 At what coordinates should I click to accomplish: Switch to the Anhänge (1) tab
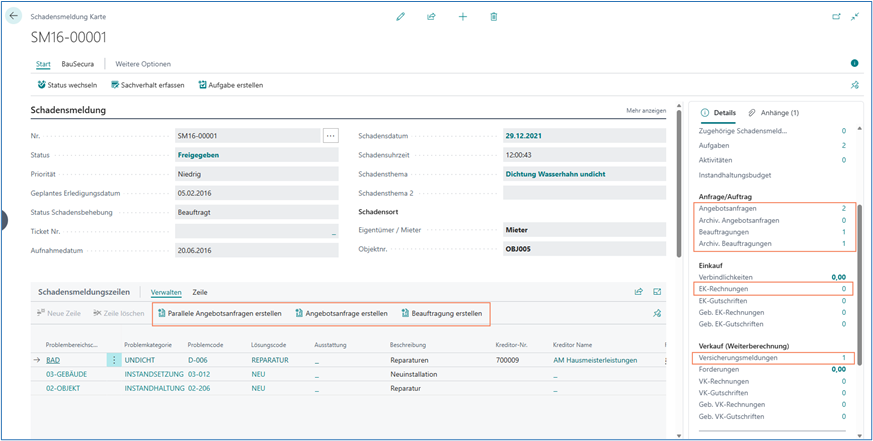coord(774,113)
